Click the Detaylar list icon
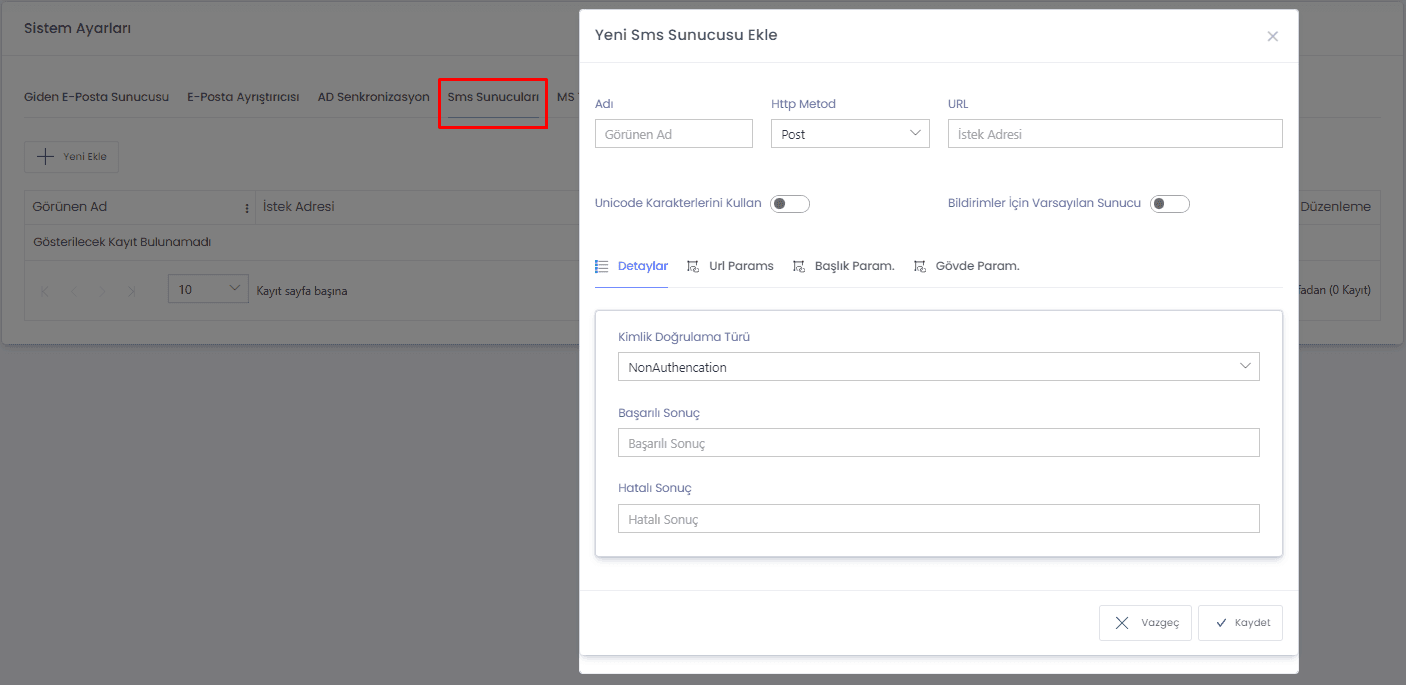The width and height of the screenshot is (1406, 685). (x=602, y=266)
